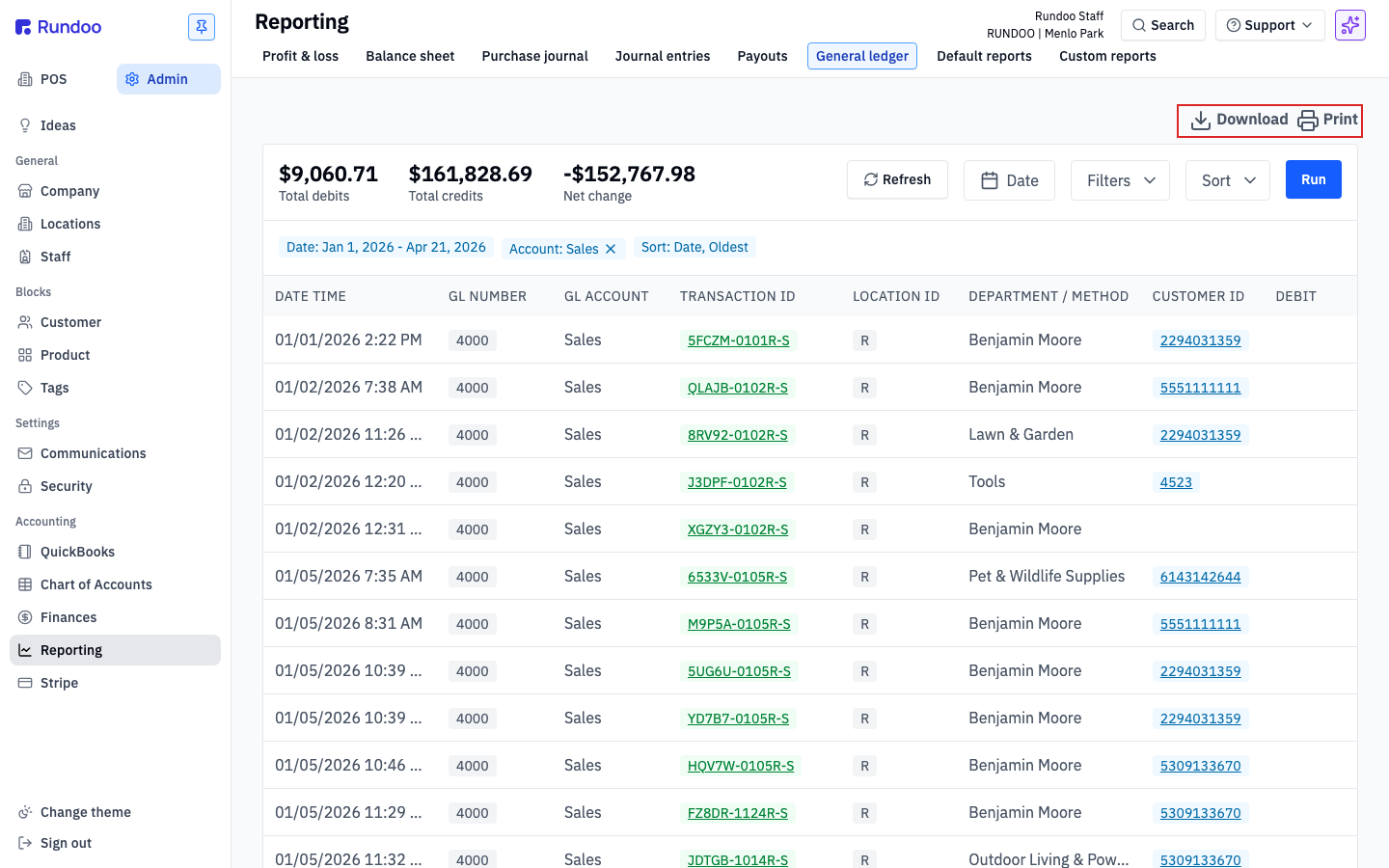The height and width of the screenshot is (868, 1389).
Task: Click the Sign out arrow icon
Action: click(25, 843)
